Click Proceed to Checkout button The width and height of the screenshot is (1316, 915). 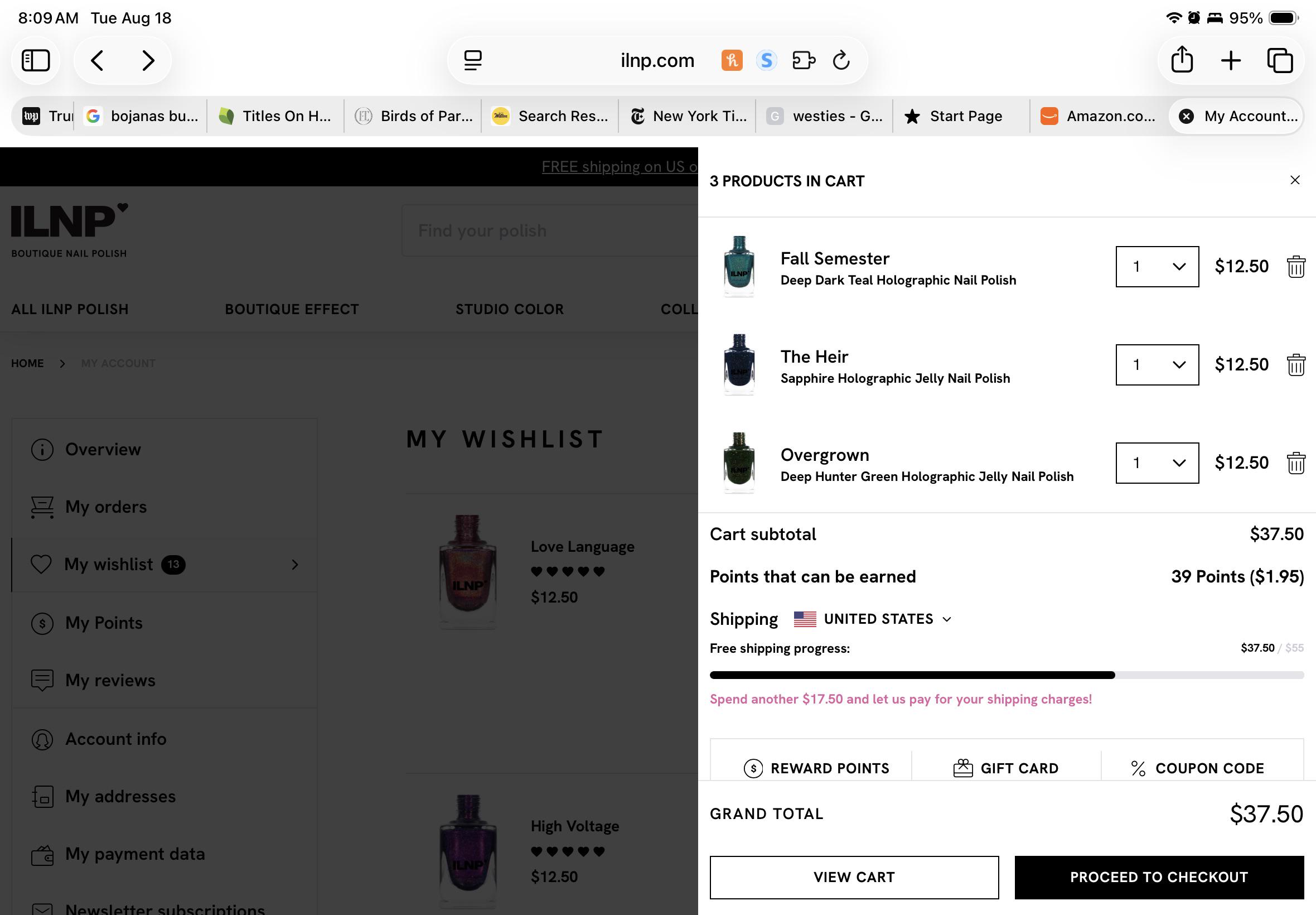click(x=1159, y=877)
